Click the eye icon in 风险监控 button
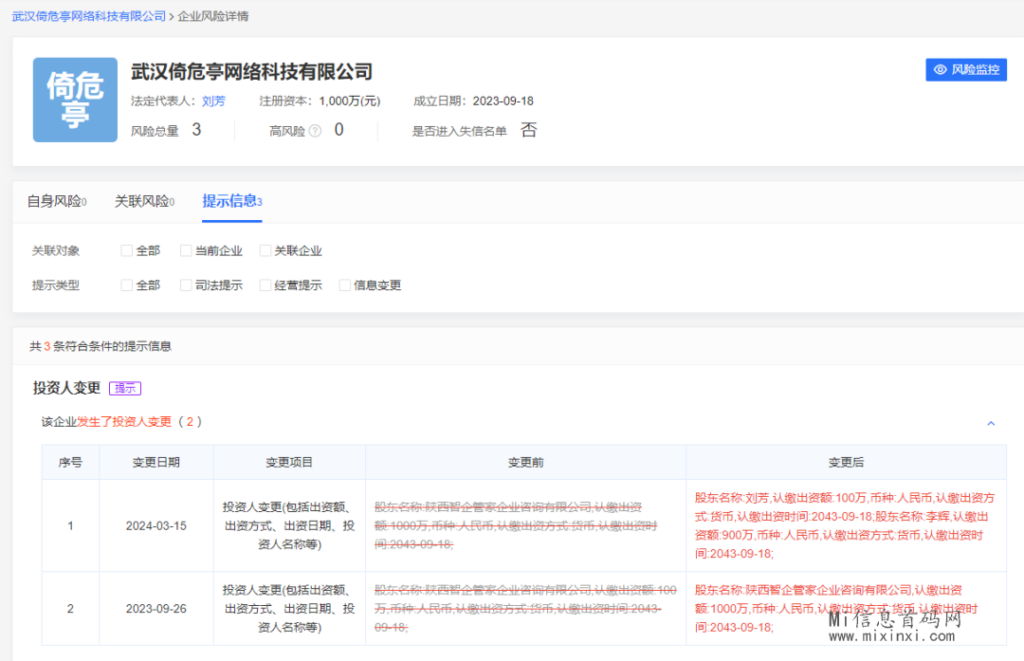The height and width of the screenshot is (661, 1024). click(940, 70)
